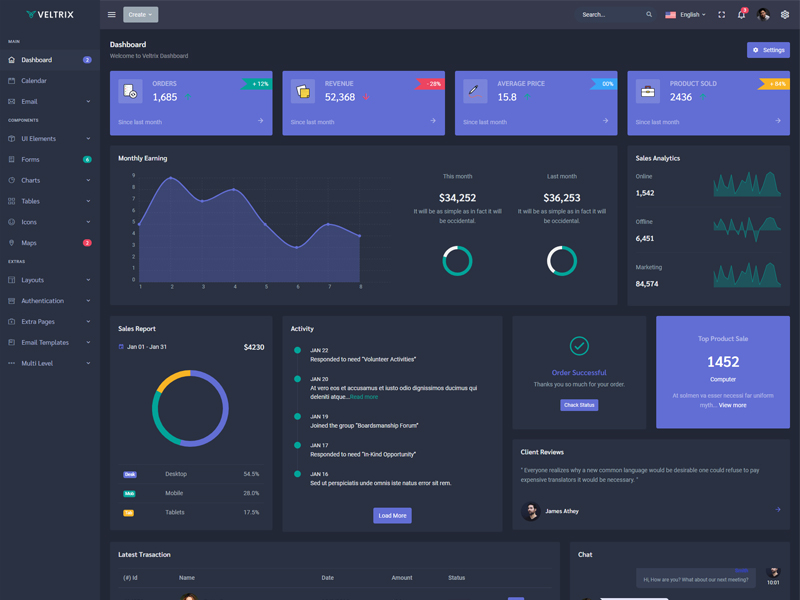The width and height of the screenshot is (800, 600).
Task: Follow the View more link
Action: tap(732, 405)
